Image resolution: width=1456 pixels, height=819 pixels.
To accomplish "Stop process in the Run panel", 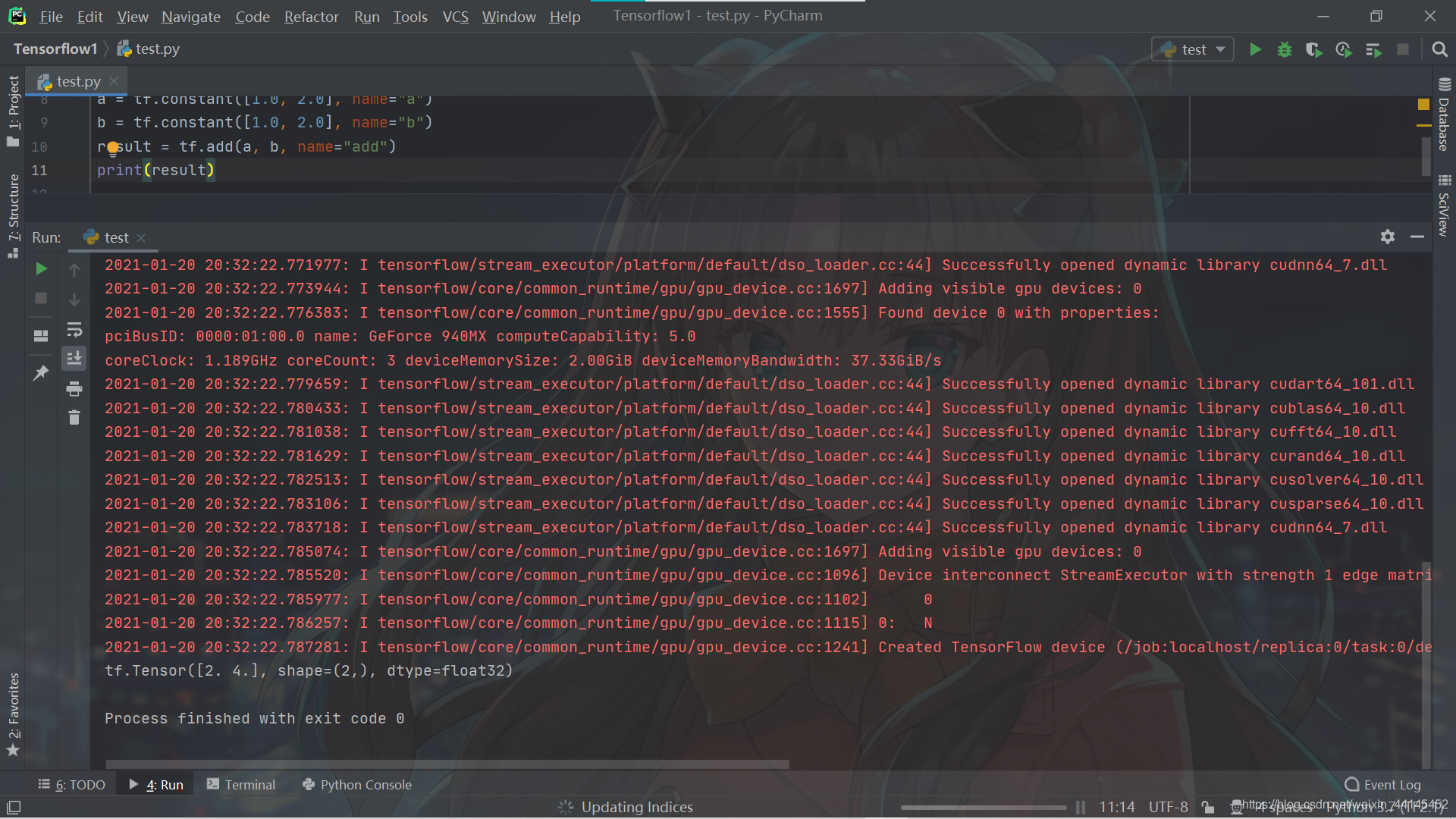I will click(41, 299).
